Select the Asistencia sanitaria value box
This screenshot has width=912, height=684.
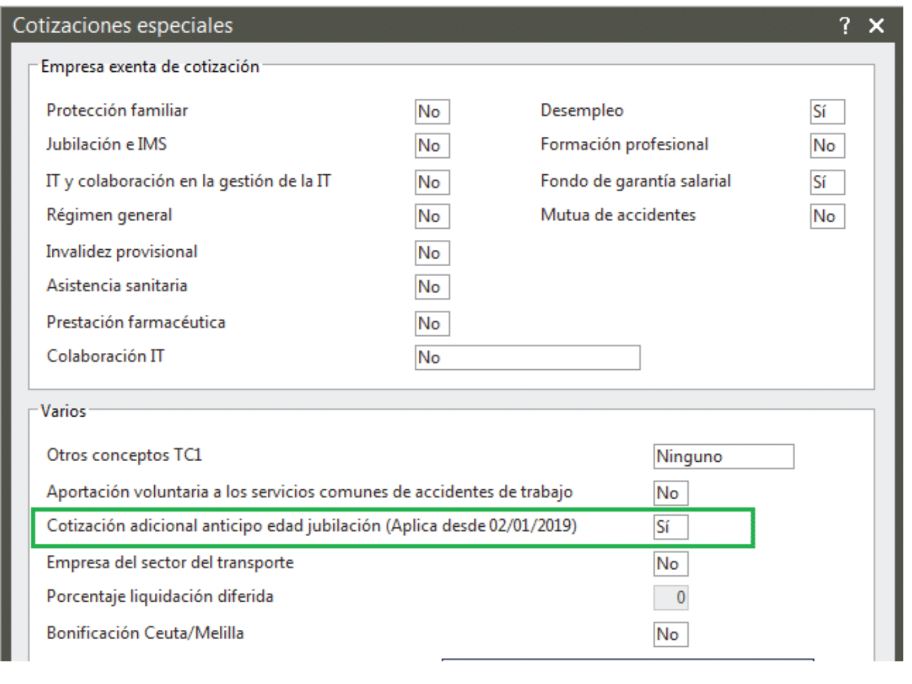click(432, 287)
